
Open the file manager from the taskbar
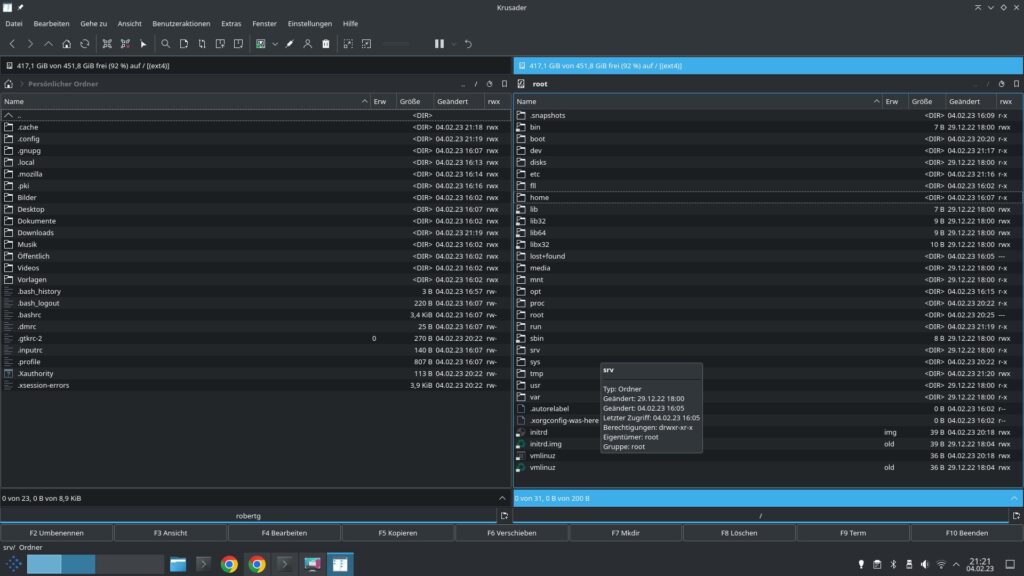(x=178, y=564)
